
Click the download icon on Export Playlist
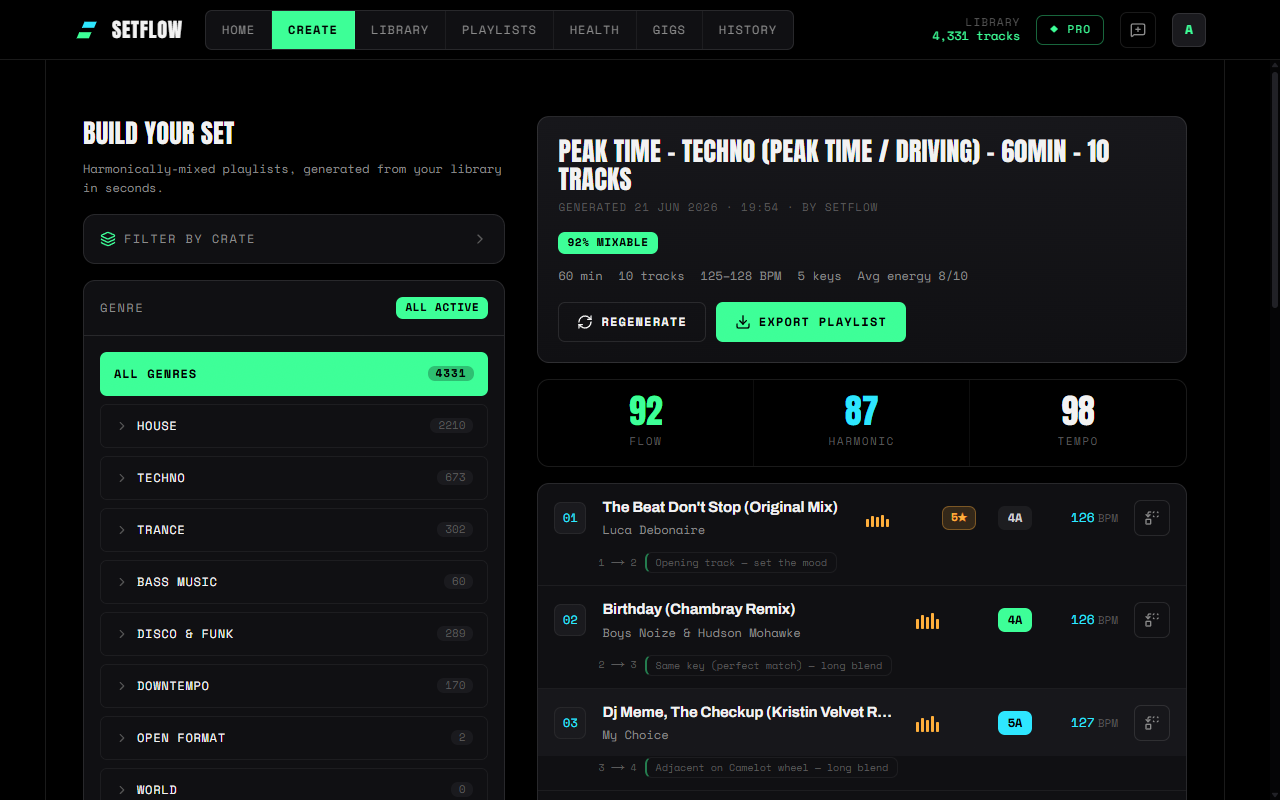coord(743,322)
